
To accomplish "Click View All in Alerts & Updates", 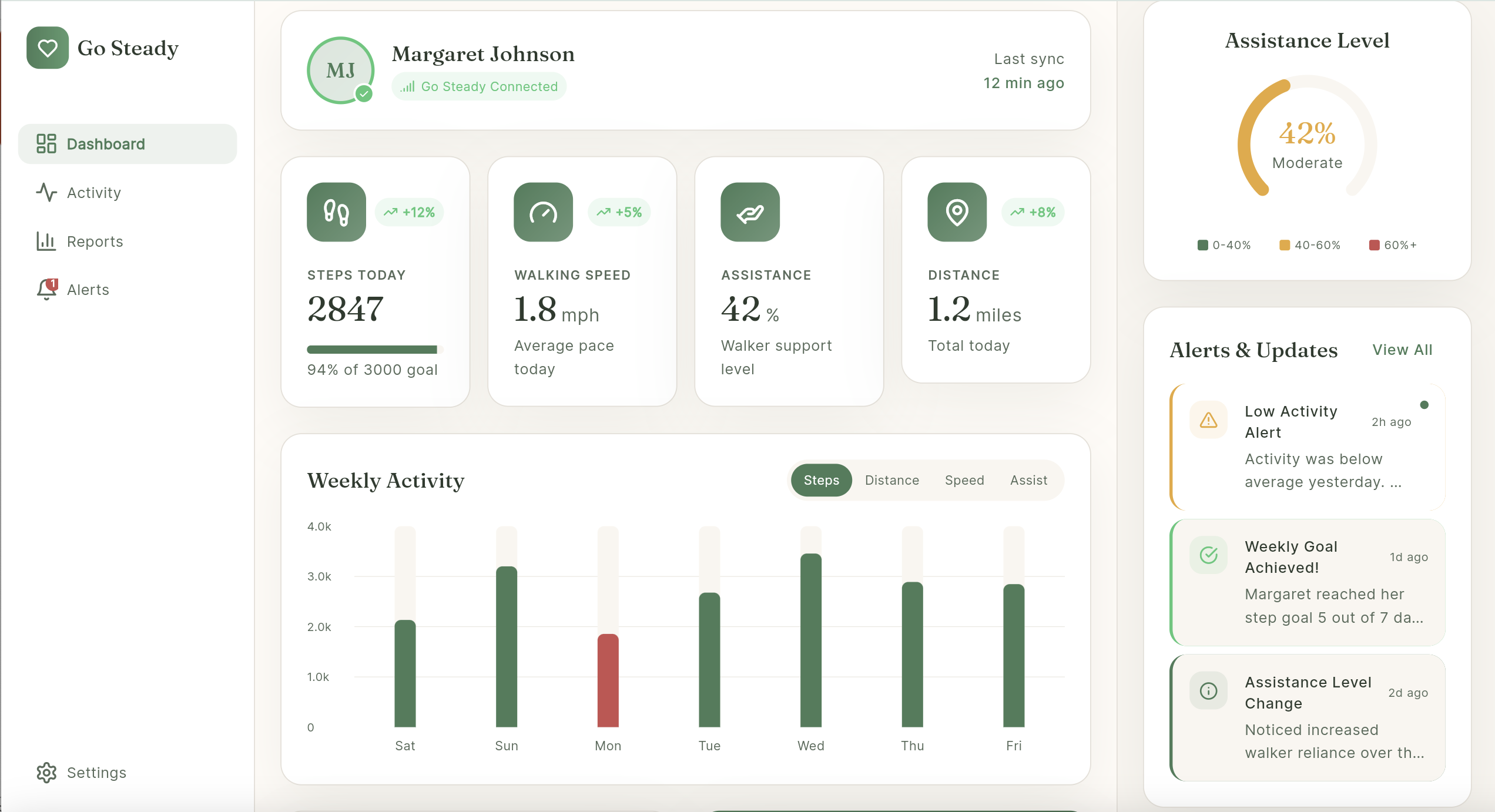I will [x=1403, y=350].
